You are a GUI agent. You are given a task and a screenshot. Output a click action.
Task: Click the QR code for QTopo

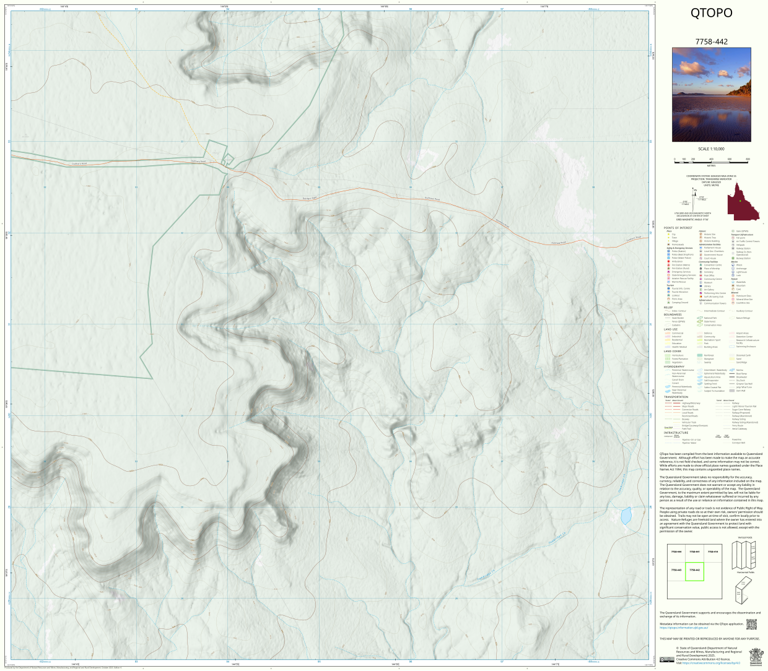751,624
